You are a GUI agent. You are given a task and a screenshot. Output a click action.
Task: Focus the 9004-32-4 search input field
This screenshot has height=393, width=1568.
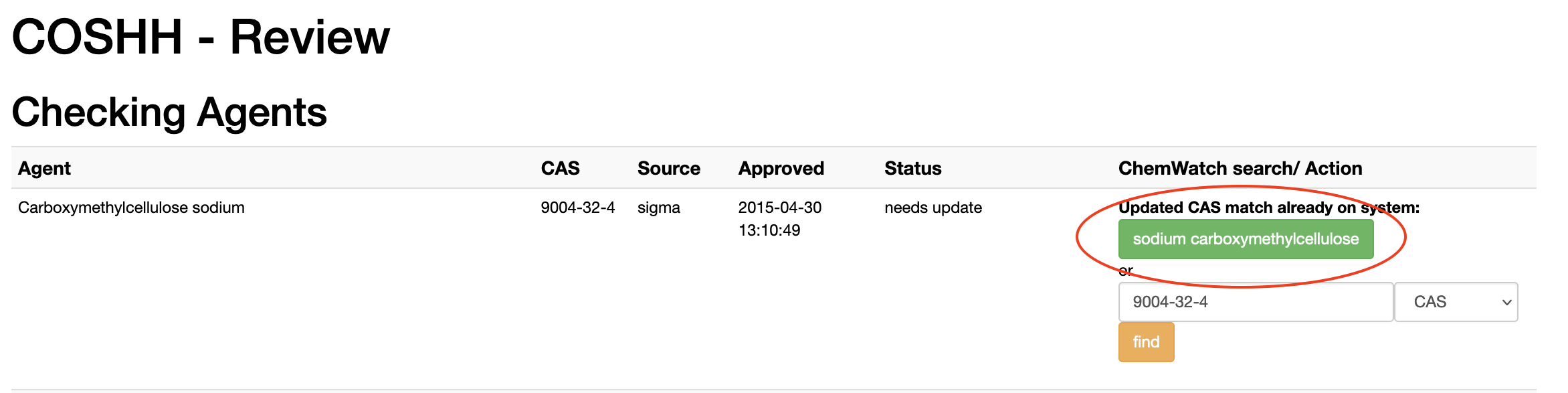pos(1255,302)
